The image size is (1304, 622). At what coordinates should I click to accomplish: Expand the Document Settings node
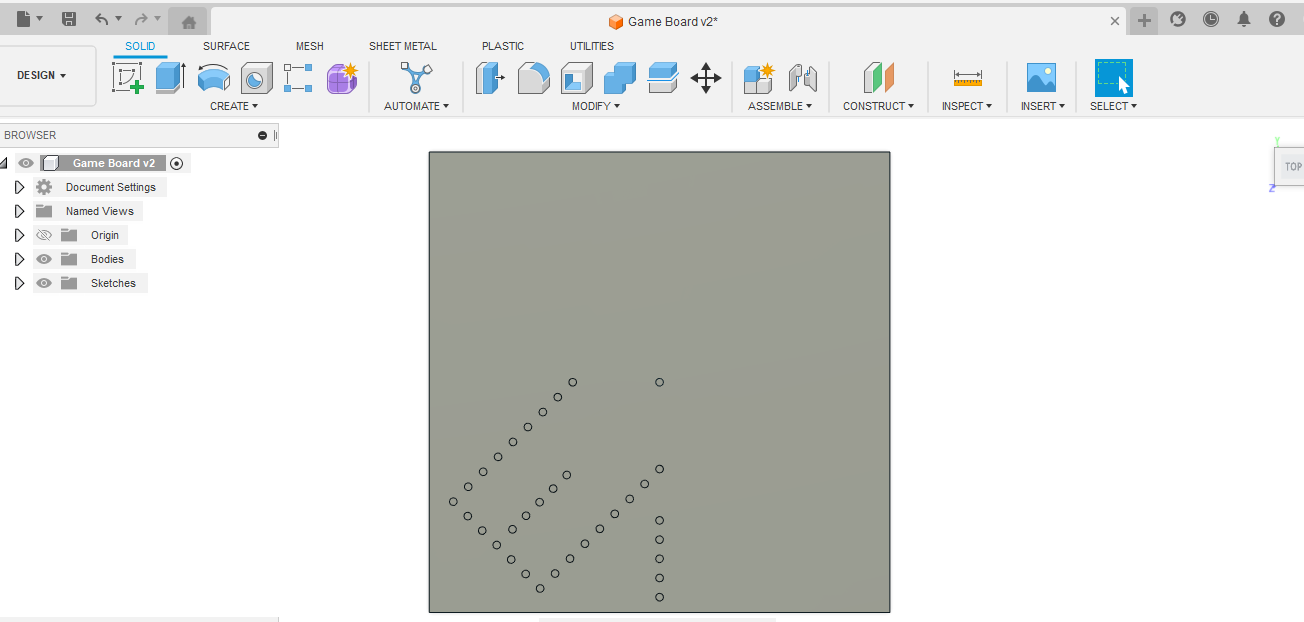[19, 187]
